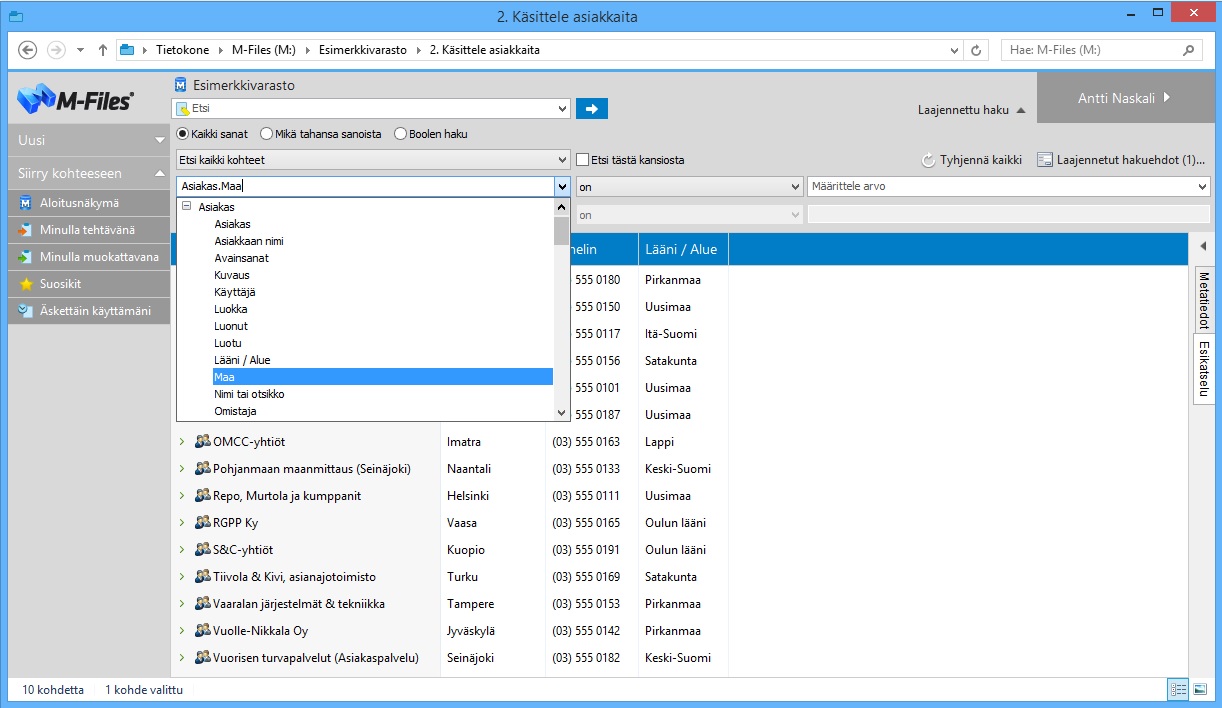Refresh the address bar location
The height and width of the screenshot is (708, 1222).
(977, 50)
